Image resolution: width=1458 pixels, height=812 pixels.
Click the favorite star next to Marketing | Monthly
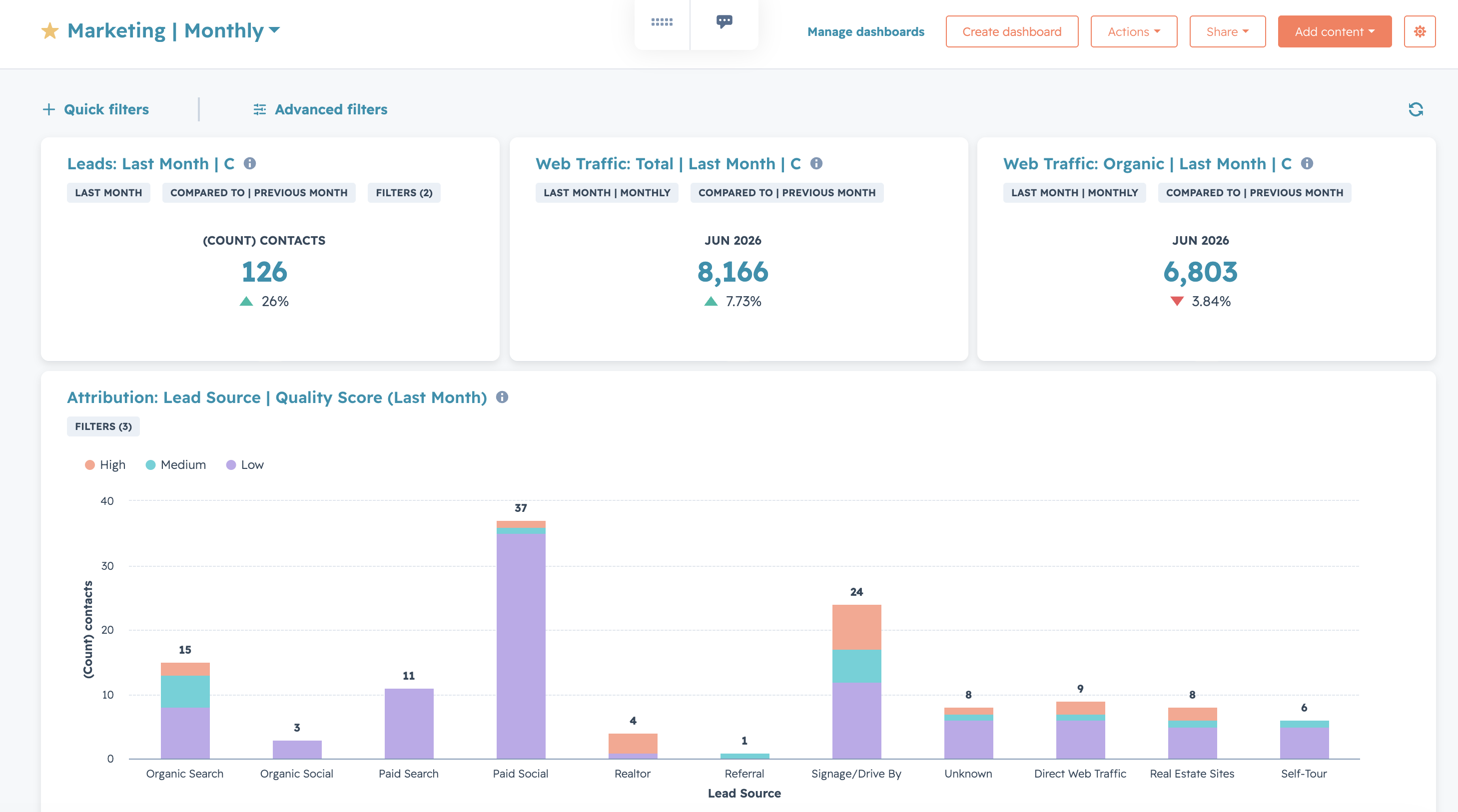[x=50, y=31]
